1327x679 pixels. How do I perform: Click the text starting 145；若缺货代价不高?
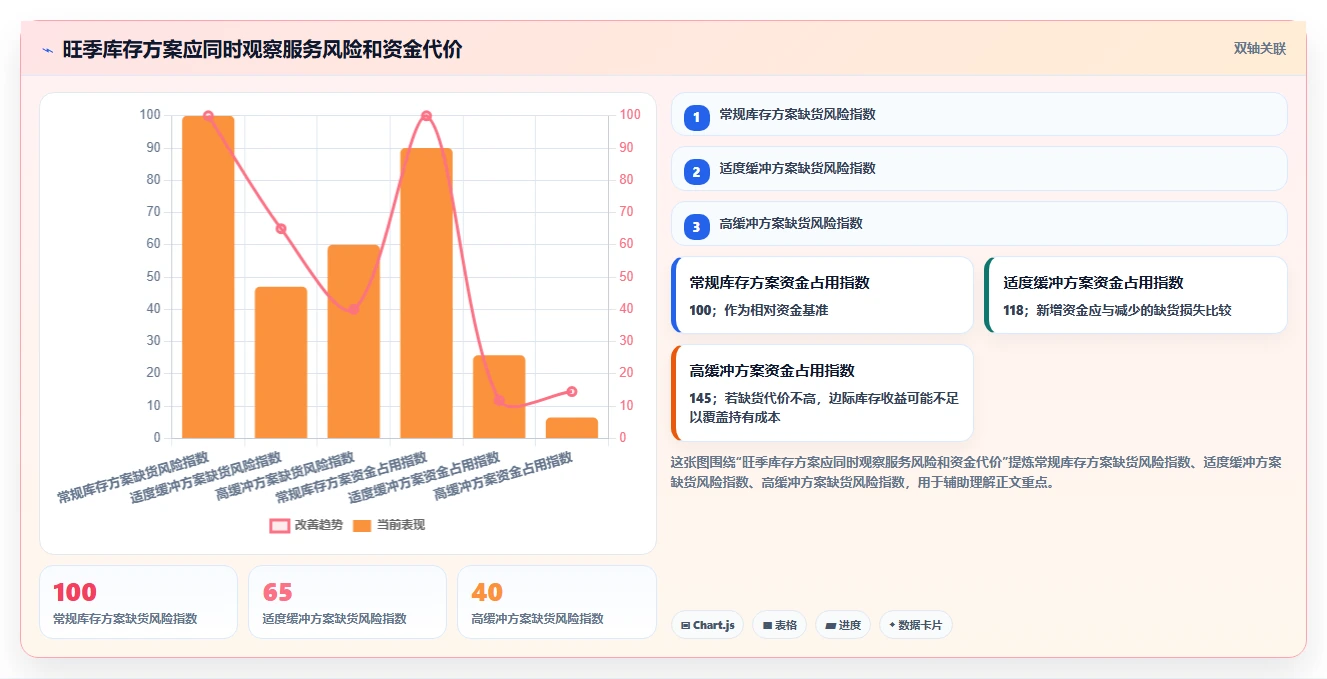(824, 407)
